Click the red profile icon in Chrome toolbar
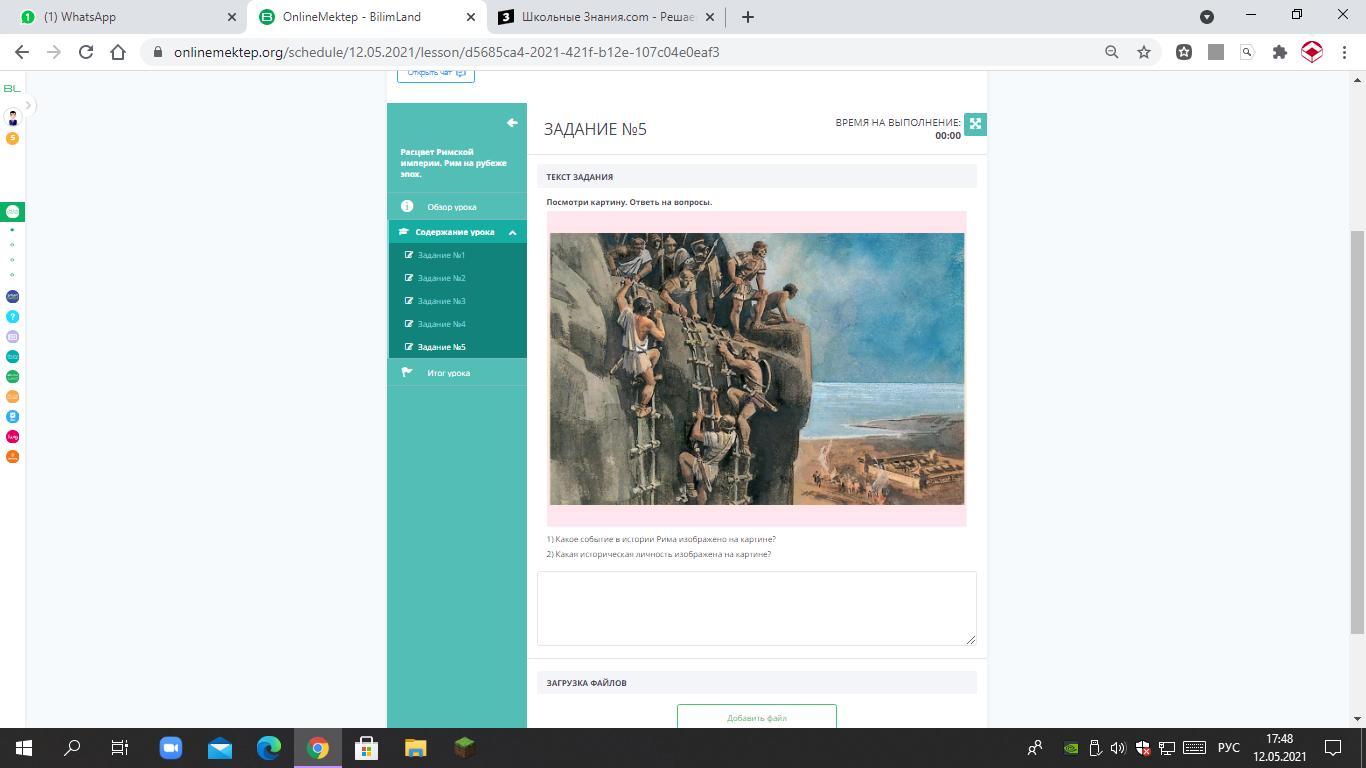The width and height of the screenshot is (1366, 768). coord(1312,52)
